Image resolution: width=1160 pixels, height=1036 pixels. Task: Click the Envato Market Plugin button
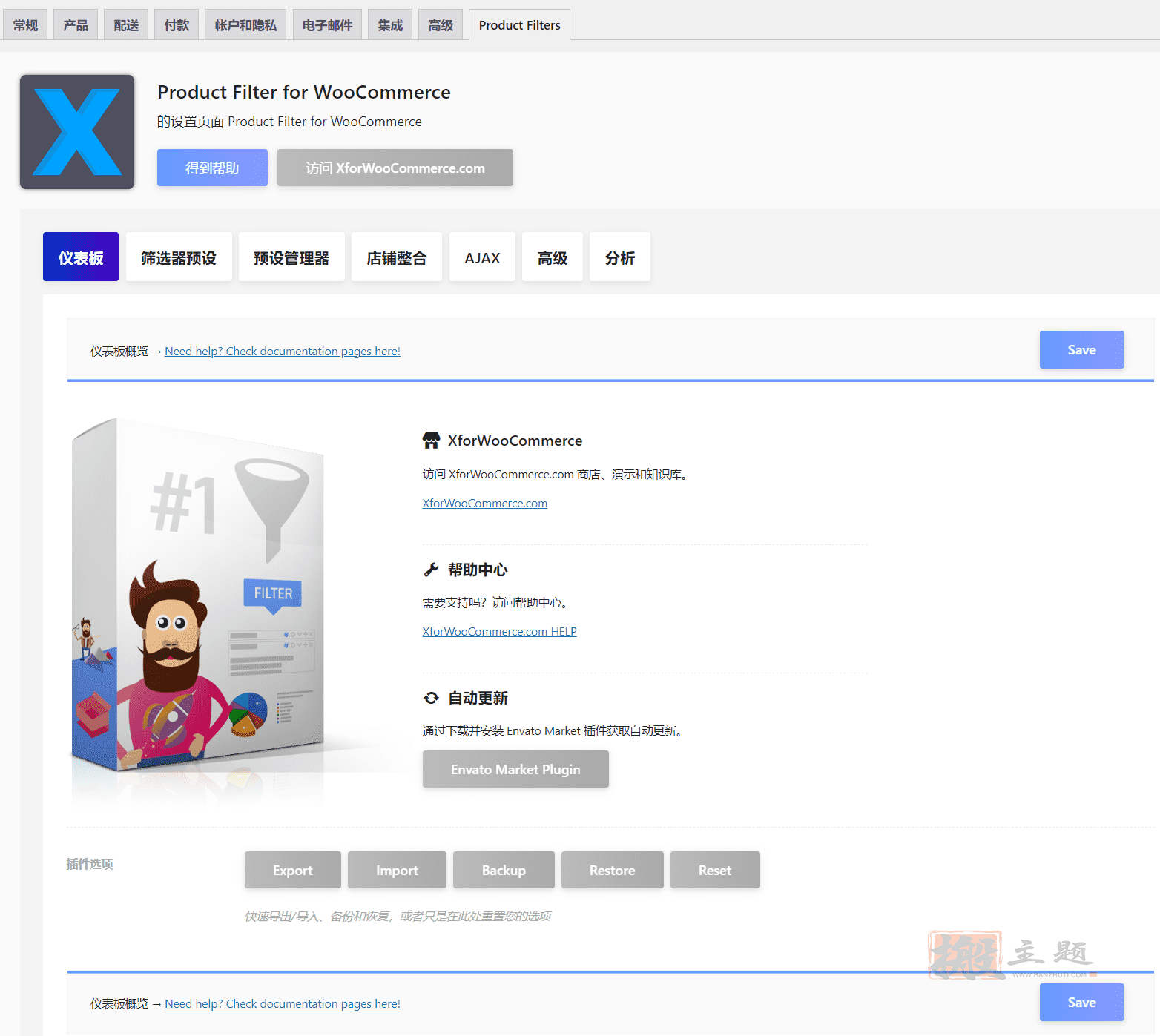pyautogui.click(x=515, y=769)
